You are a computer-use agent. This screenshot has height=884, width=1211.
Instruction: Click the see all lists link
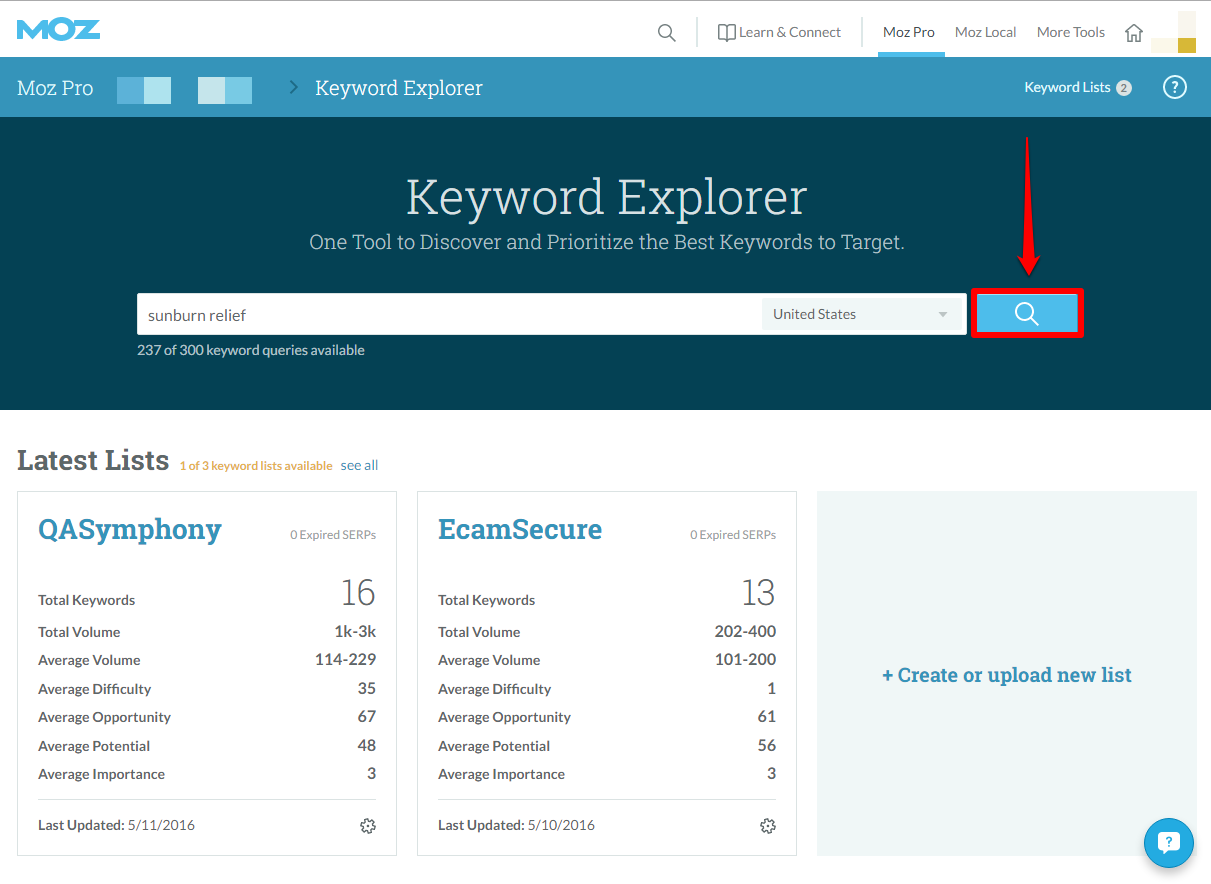click(359, 465)
